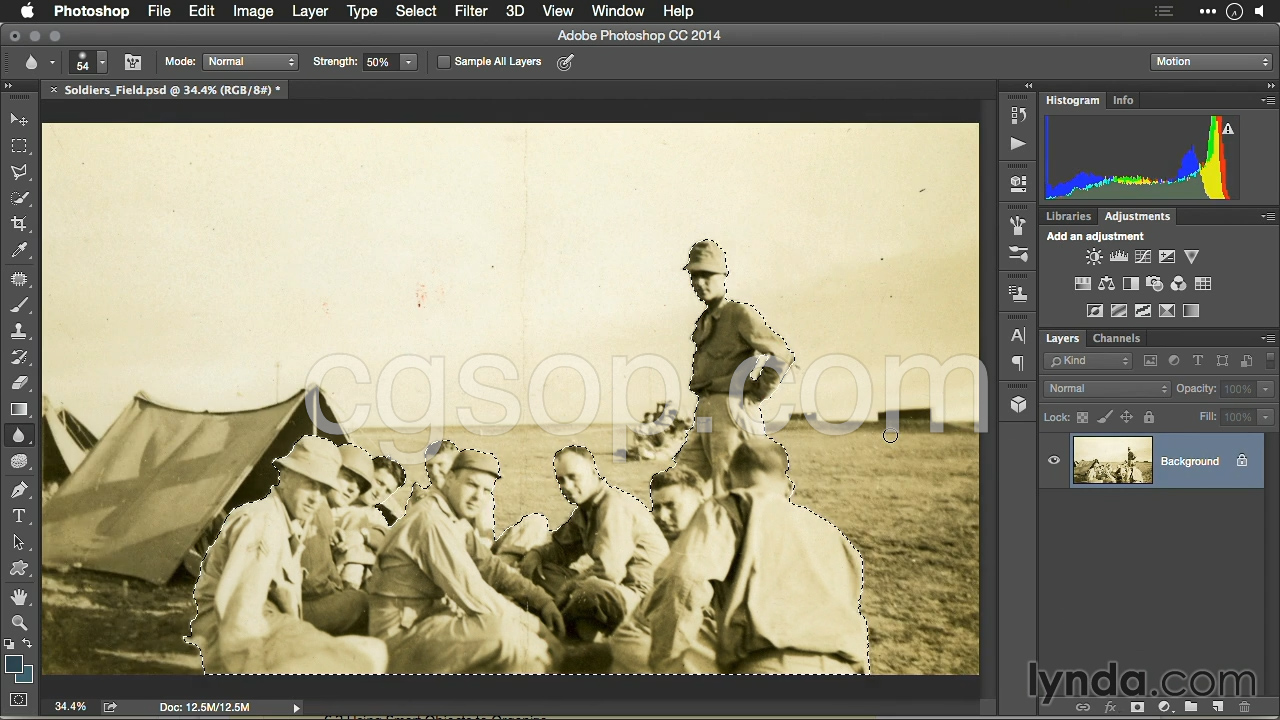Open the layer style fx menu
The image size is (1280, 720).
[1110, 707]
